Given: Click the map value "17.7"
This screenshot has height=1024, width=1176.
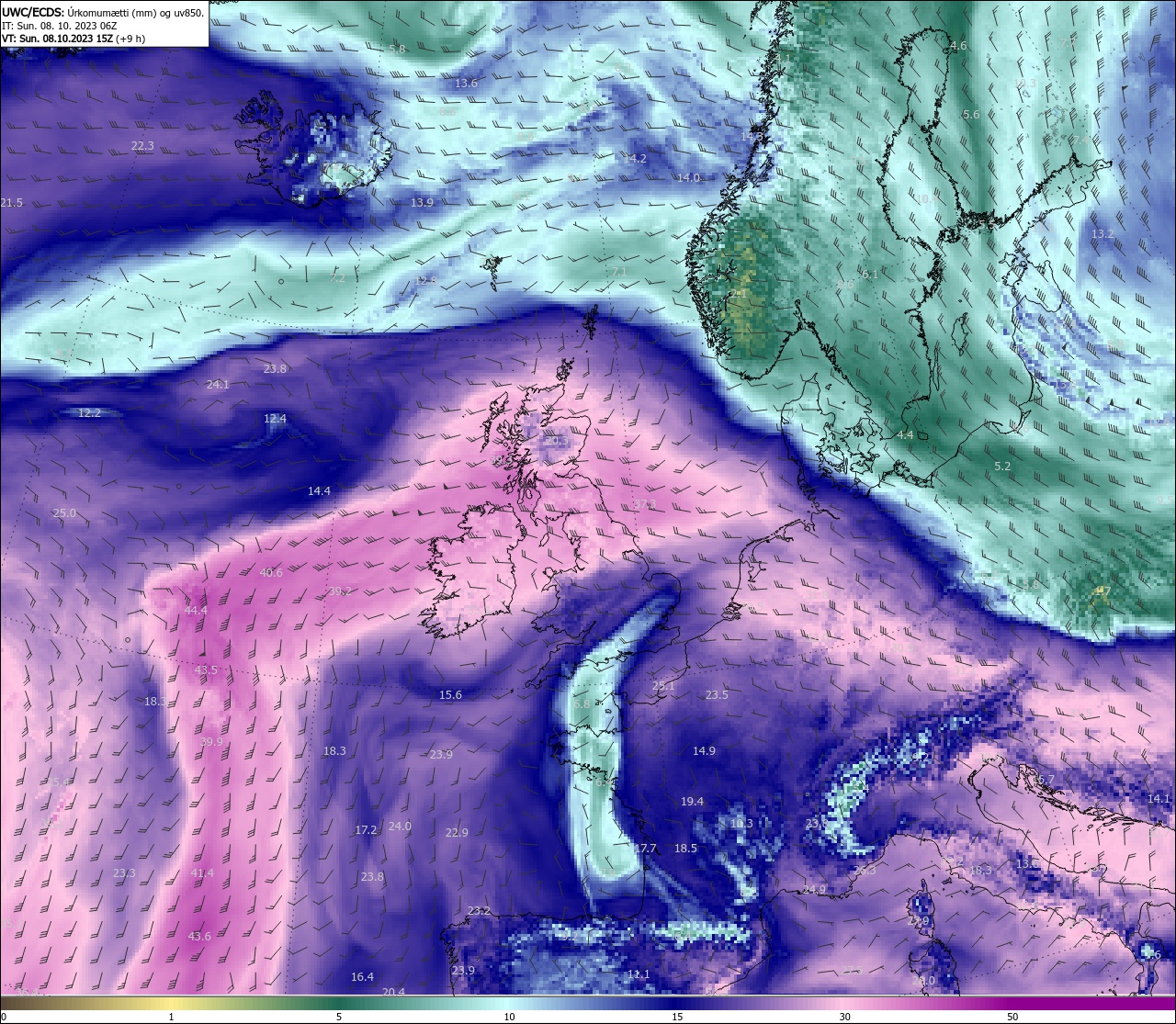Looking at the screenshot, I should [645, 849].
